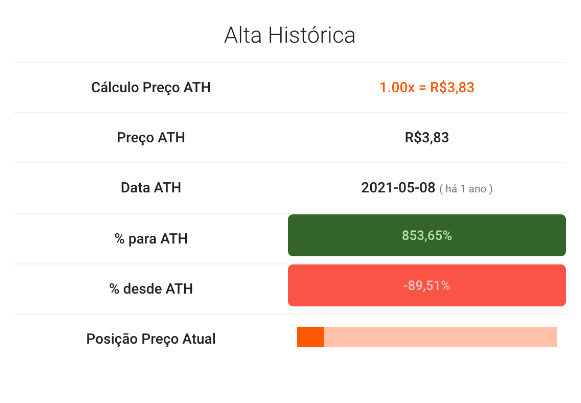Viewport: 581px width, 403px height.
Task: Click the % desde ATH label
Action: coord(151,289)
